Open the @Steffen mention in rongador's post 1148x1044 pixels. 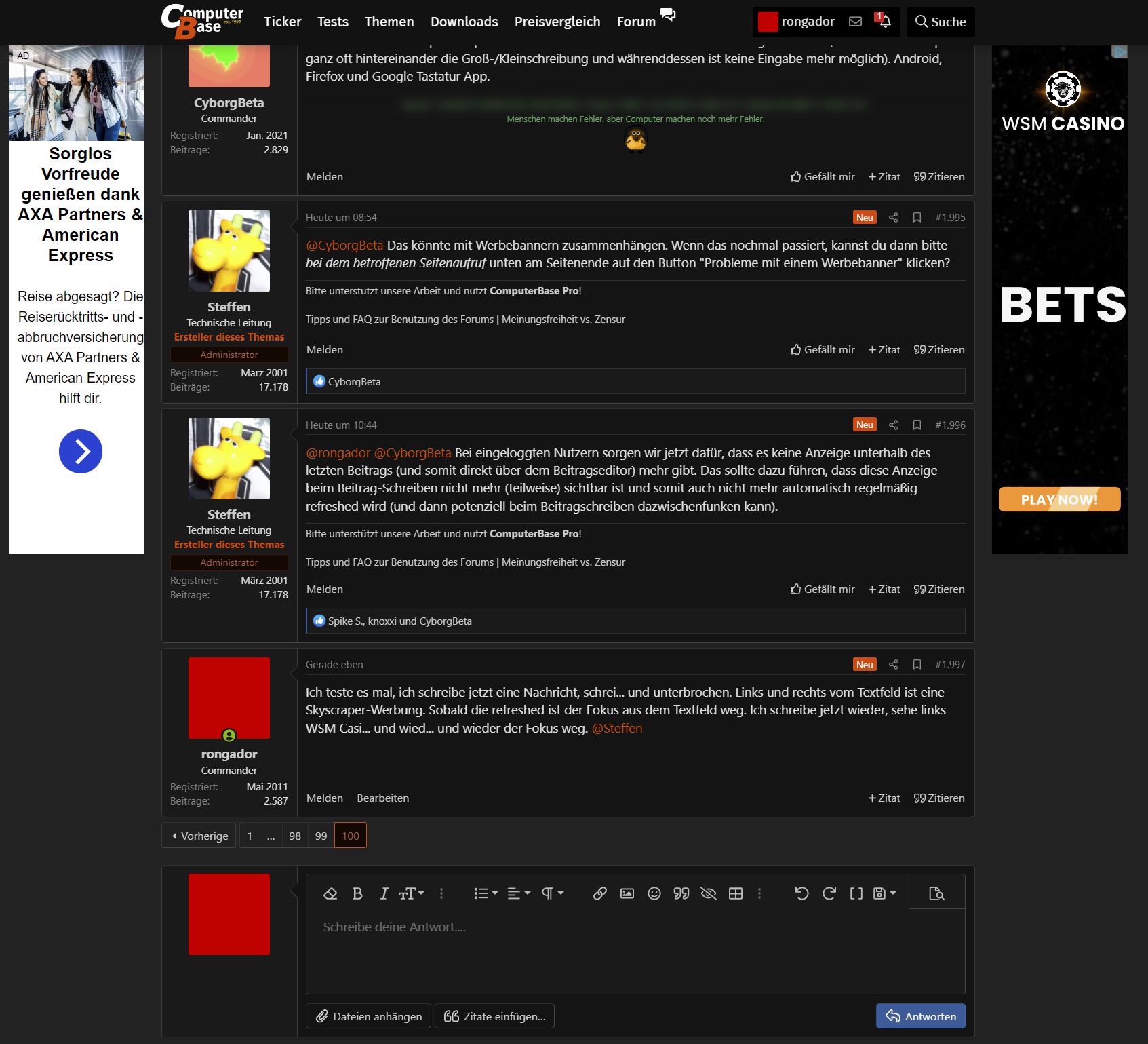tap(617, 729)
